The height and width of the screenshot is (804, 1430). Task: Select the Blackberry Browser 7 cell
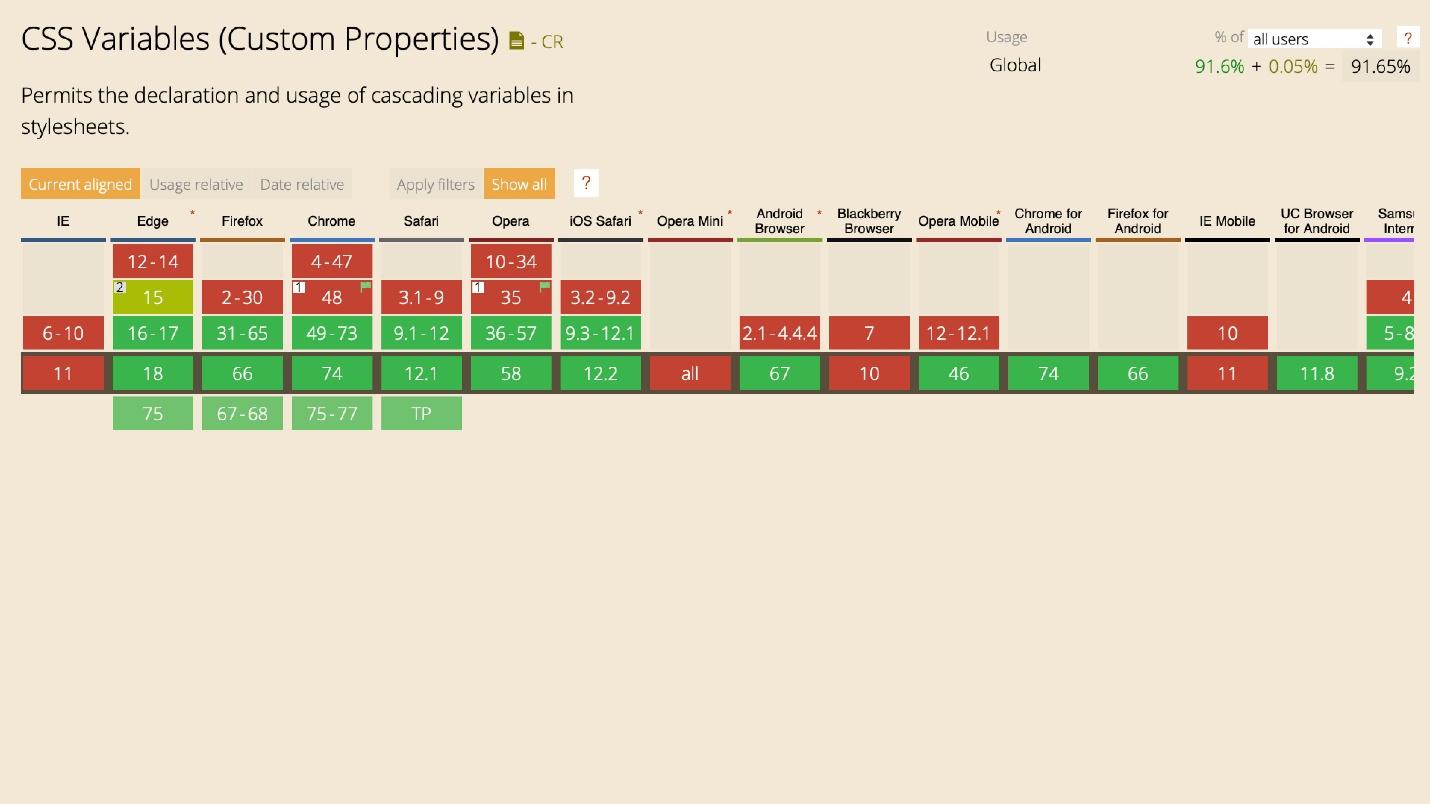(x=869, y=333)
